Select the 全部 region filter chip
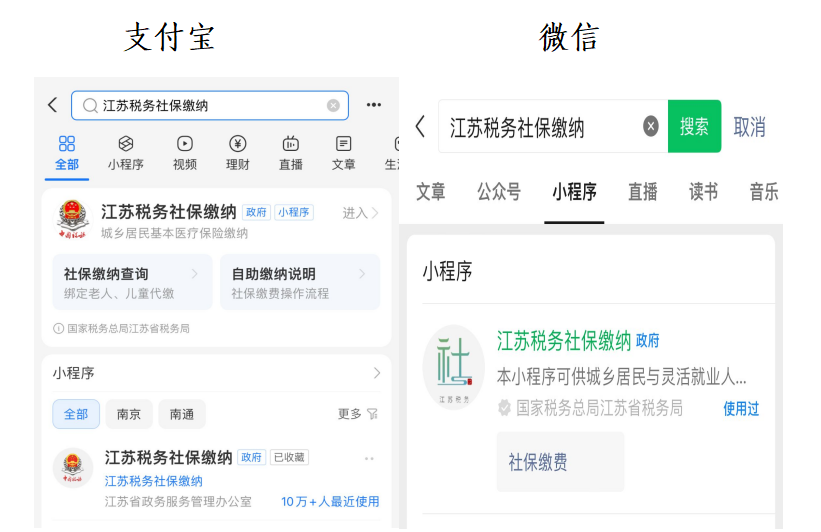Image resolution: width=821 pixels, height=532 pixels. pyautogui.click(x=76, y=414)
